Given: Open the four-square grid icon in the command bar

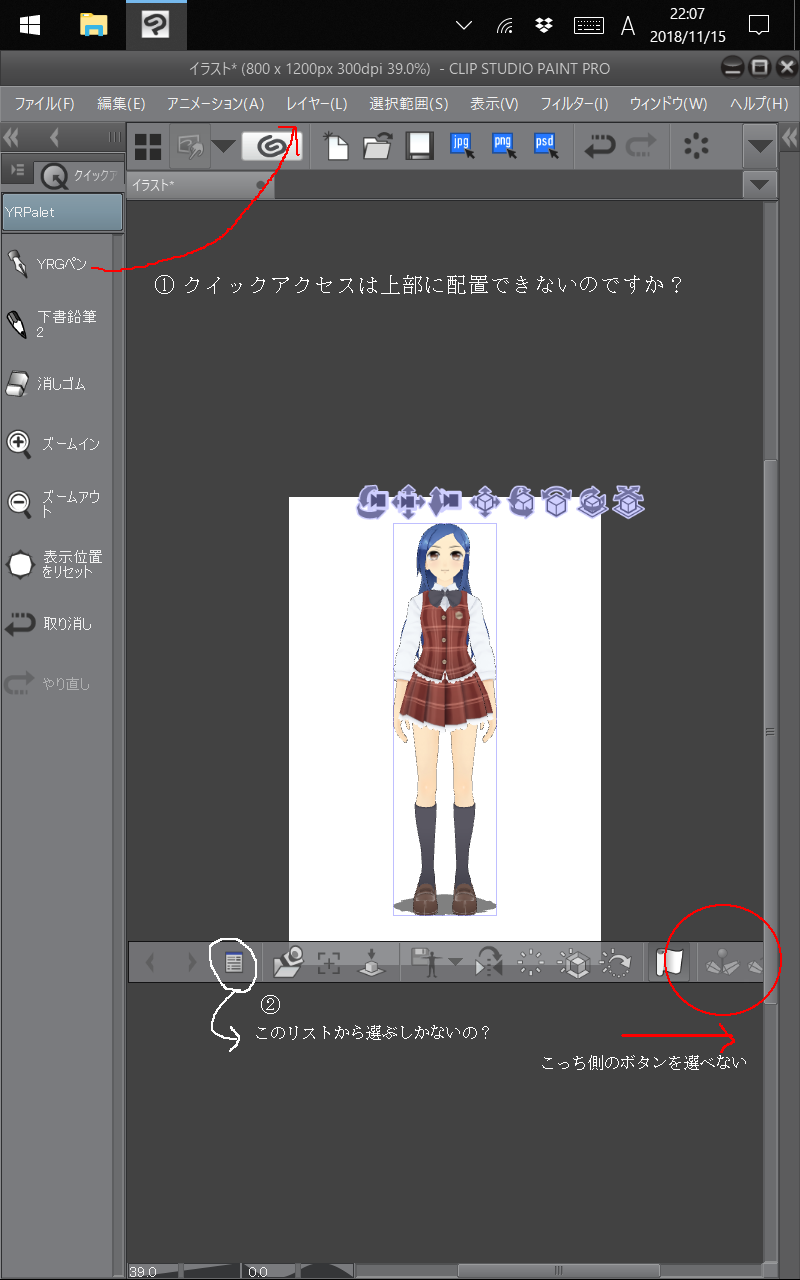Looking at the screenshot, I should click(148, 147).
